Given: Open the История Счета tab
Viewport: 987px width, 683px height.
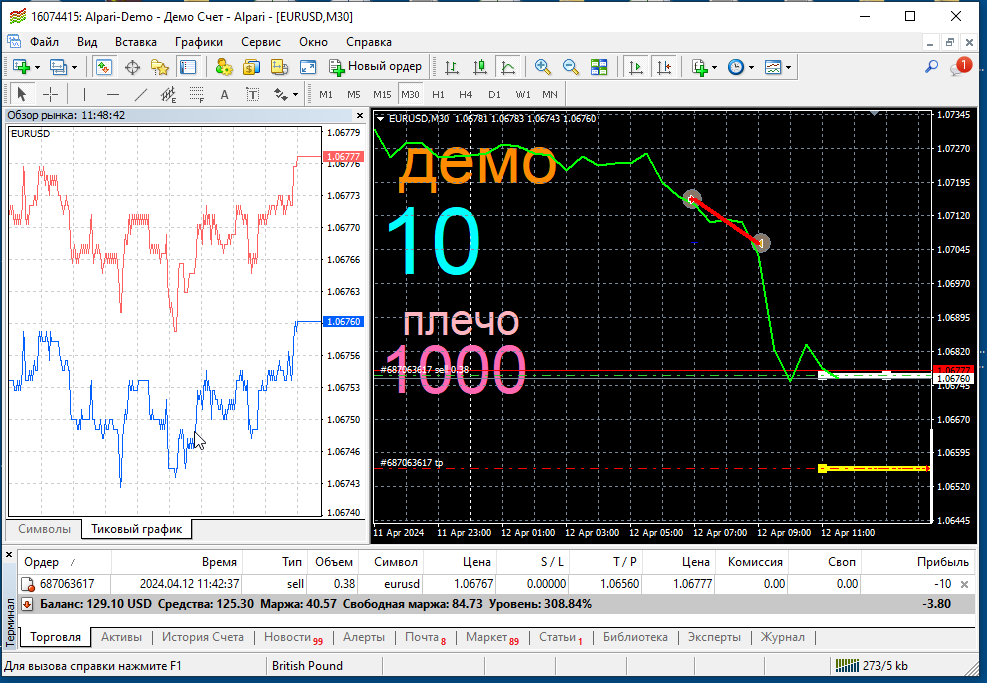Looking at the screenshot, I should 203,637.
